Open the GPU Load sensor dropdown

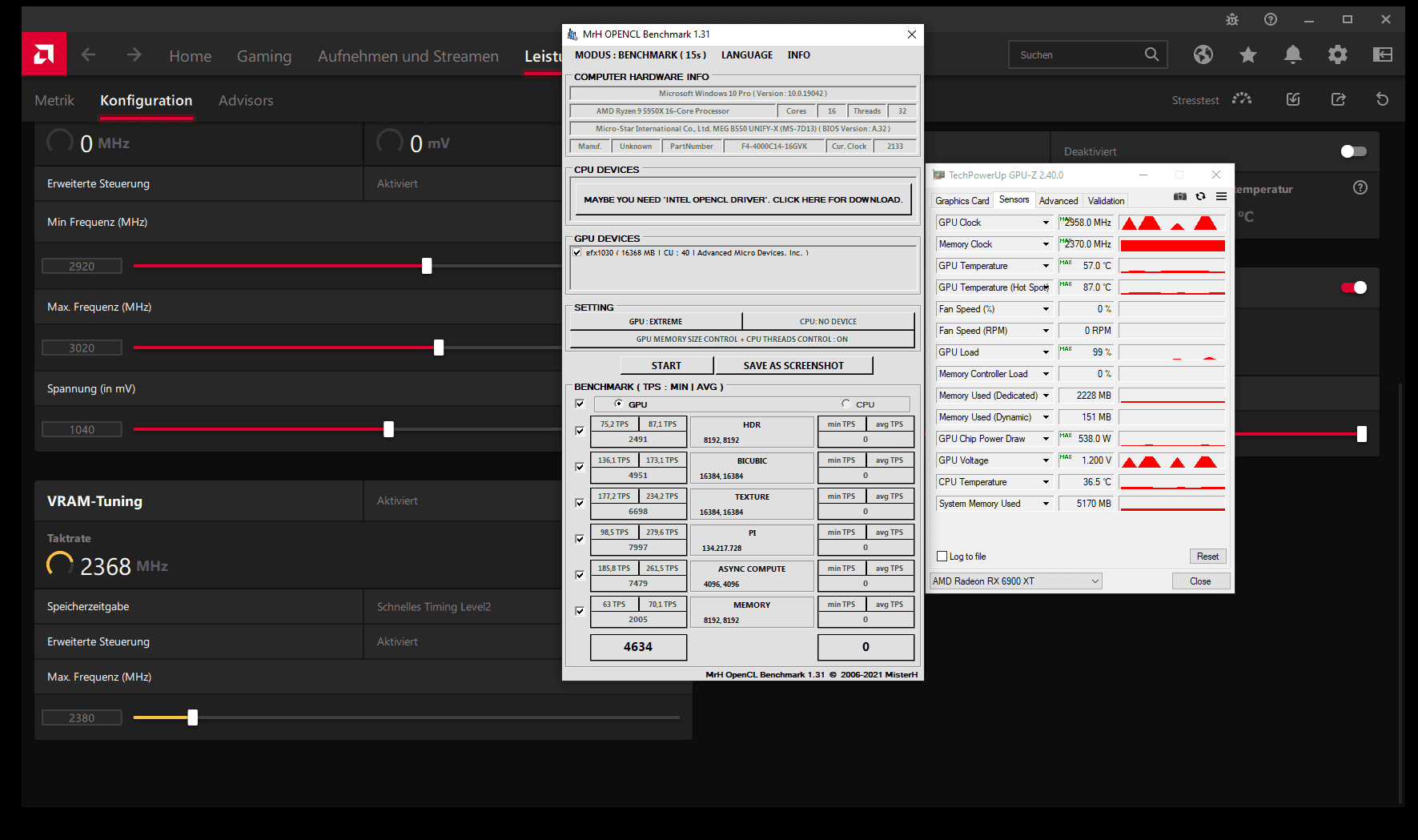click(1046, 352)
